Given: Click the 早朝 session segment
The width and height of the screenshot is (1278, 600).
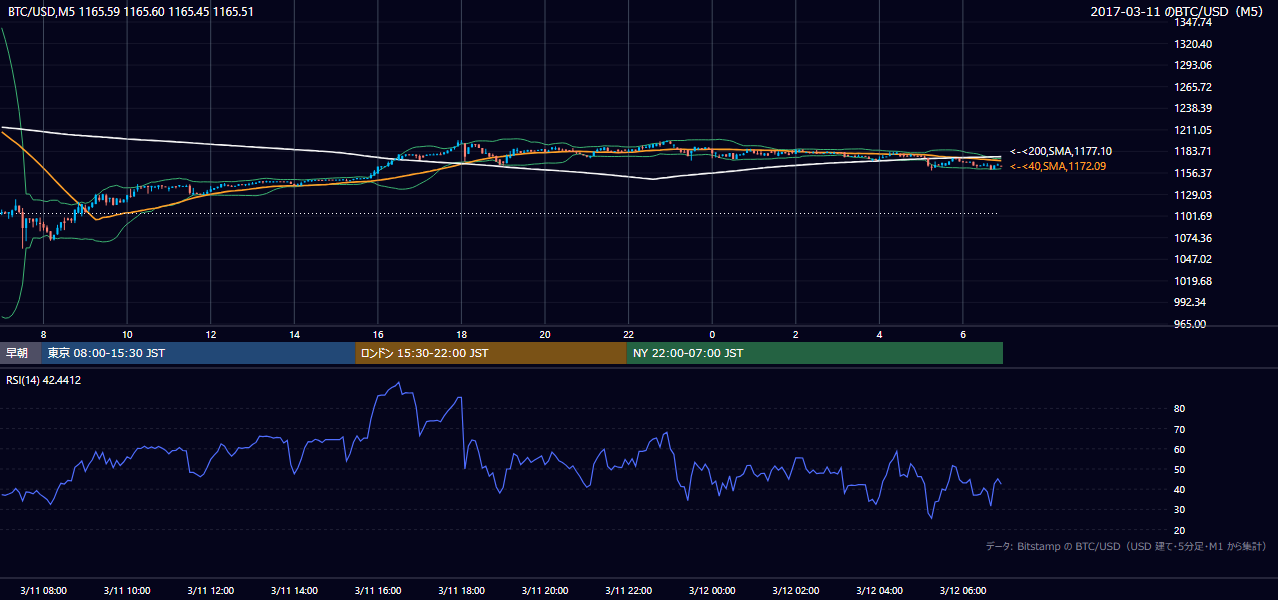Looking at the screenshot, I should [x=20, y=353].
